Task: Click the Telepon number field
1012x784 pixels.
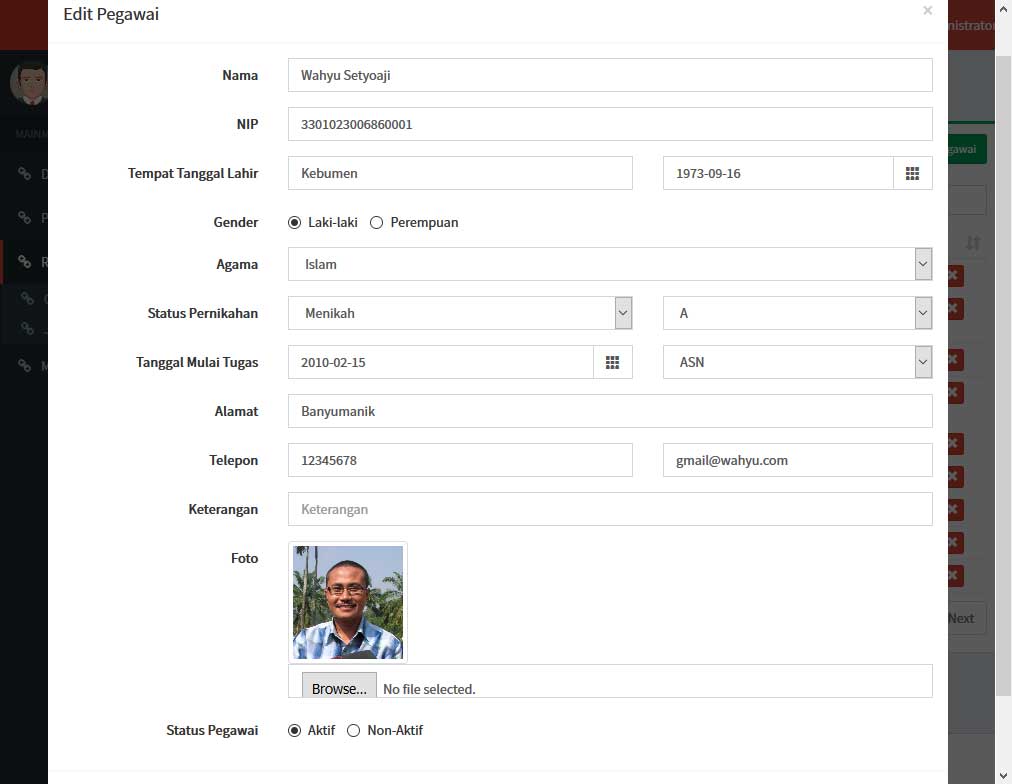Action: tap(460, 460)
